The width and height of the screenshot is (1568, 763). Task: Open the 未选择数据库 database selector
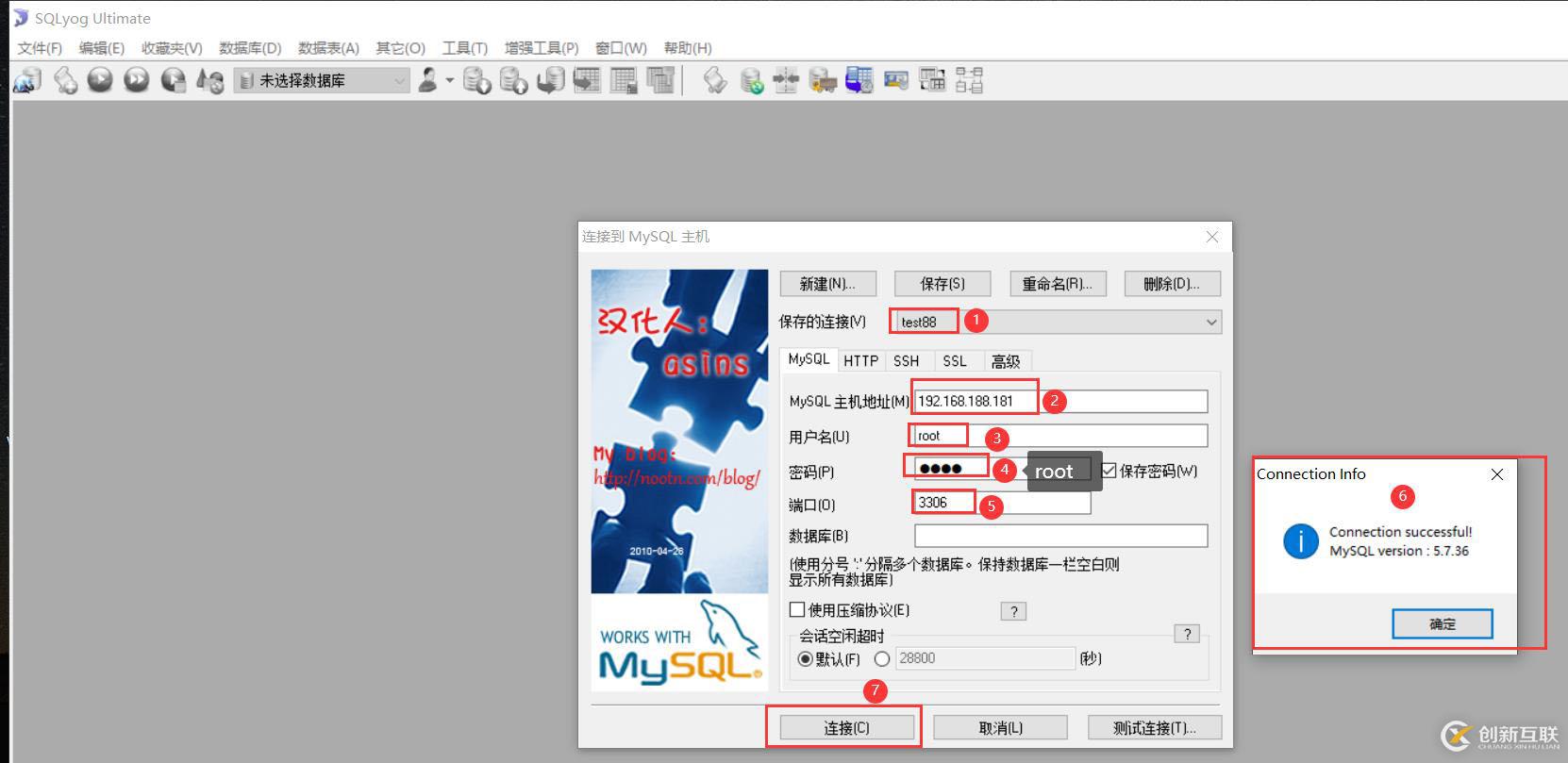(x=323, y=81)
